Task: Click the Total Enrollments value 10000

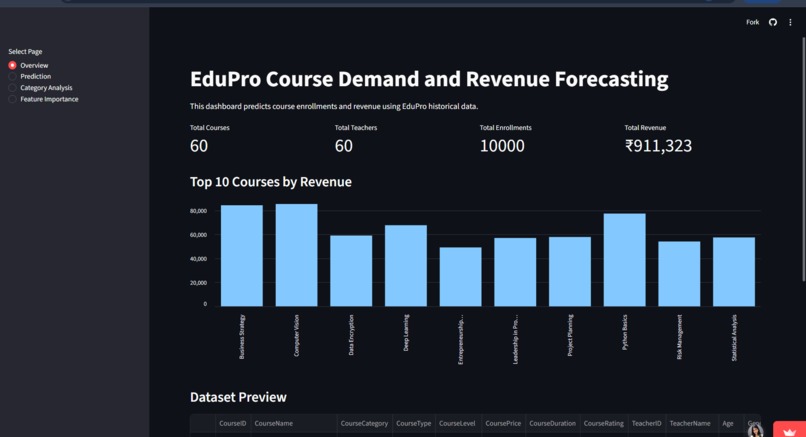Action: [502, 146]
